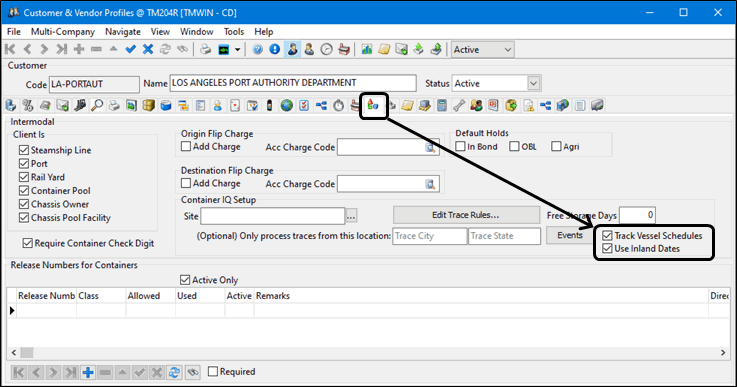737x387 pixels.
Task: Open the Multi-Company menu
Action: (63, 32)
